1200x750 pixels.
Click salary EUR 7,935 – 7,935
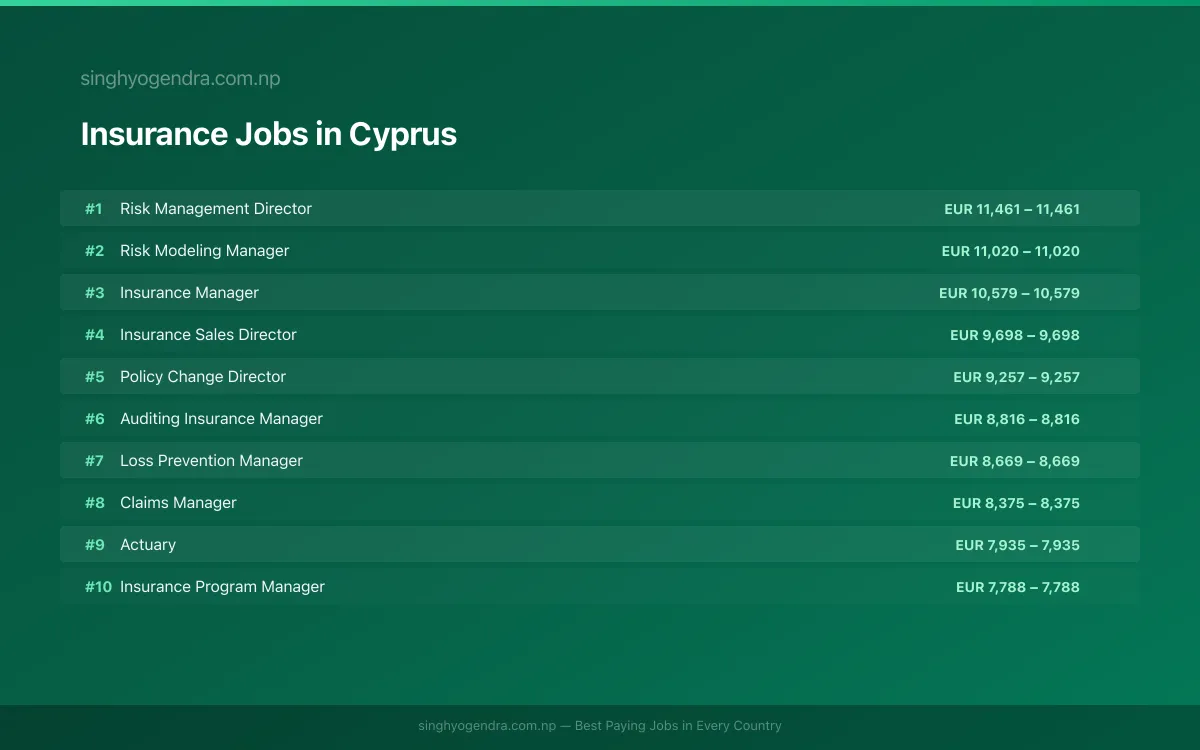(x=1018, y=545)
